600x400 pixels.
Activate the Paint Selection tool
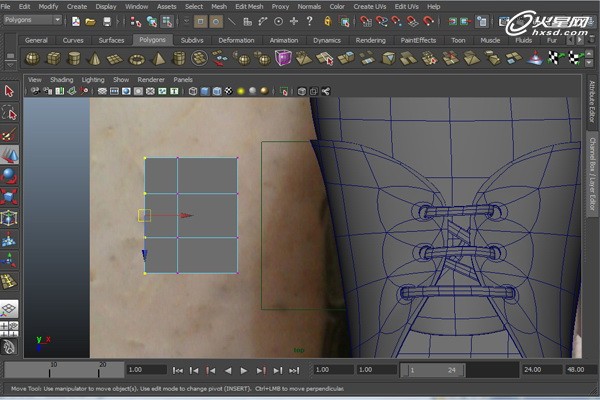click(9, 133)
